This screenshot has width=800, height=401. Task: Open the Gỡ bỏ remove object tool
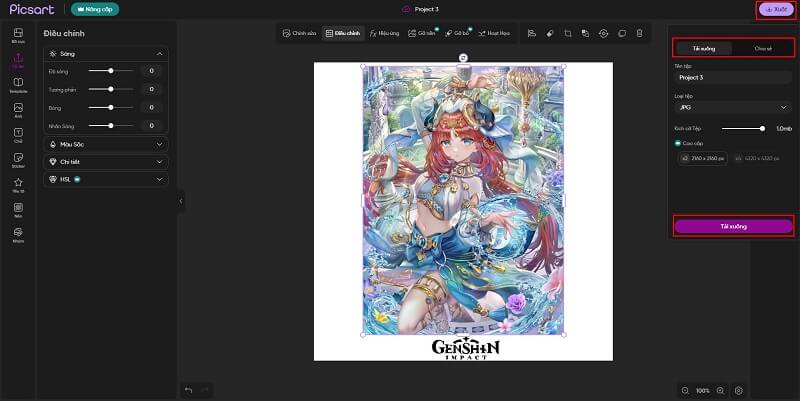pos(457,33)
